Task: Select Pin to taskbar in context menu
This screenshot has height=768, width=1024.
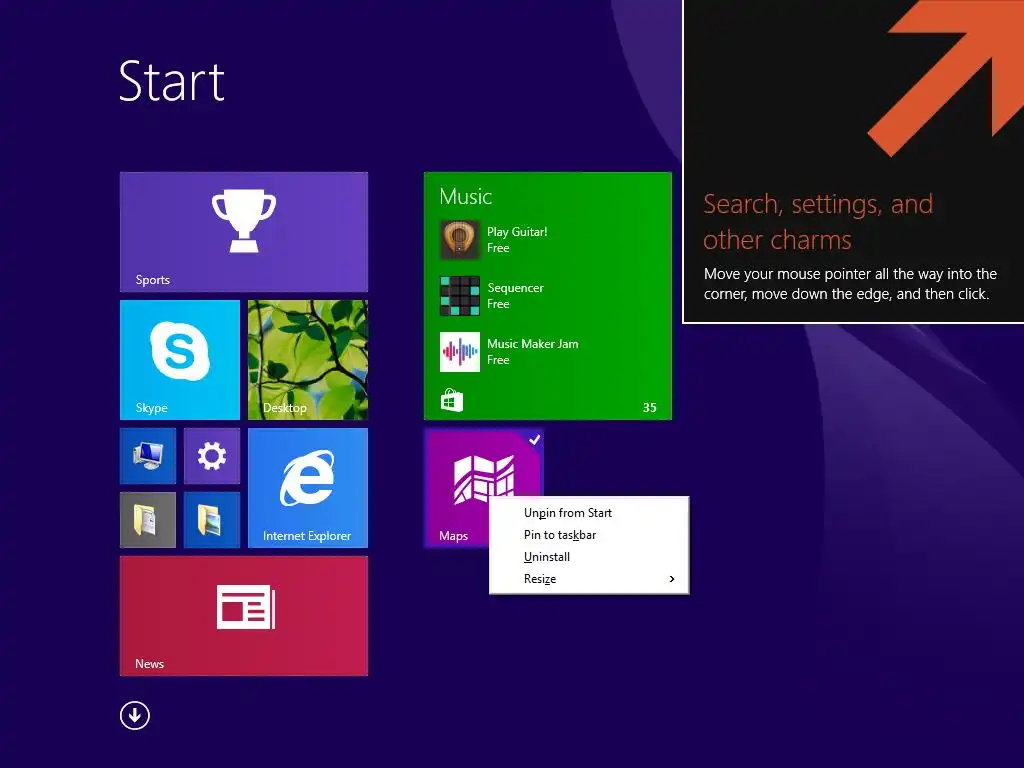Action: pyautogui.click(x=589, y=535)
